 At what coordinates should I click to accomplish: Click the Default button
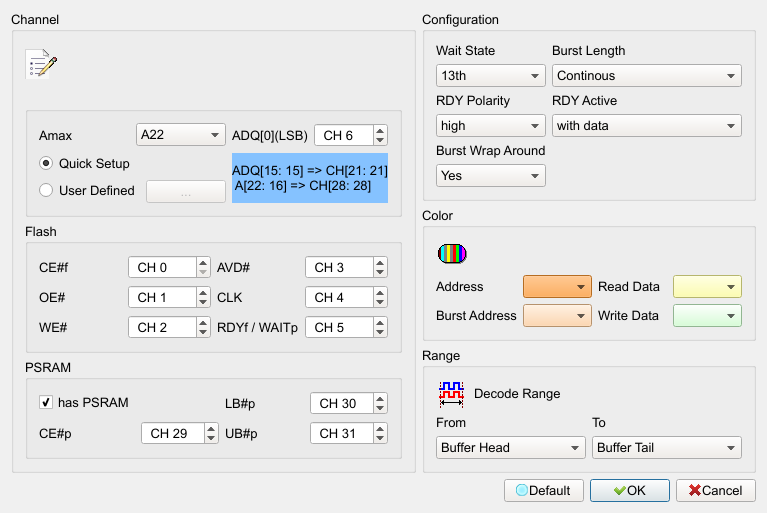tap(544, 491)
